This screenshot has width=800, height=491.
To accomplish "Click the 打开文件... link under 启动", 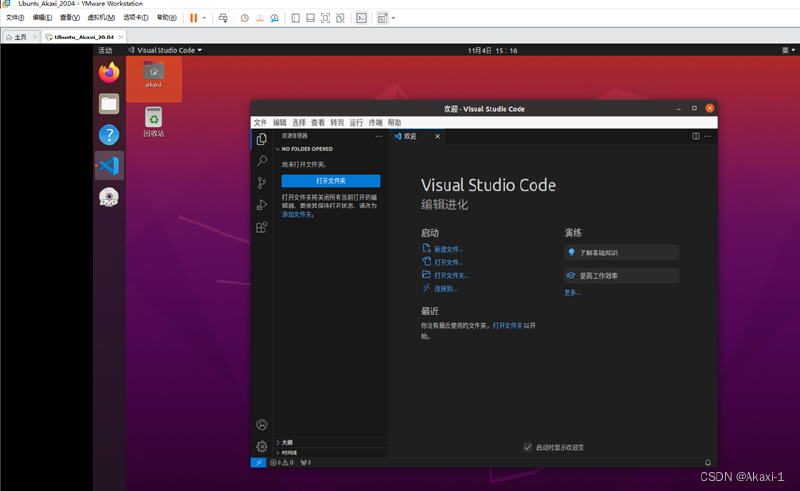I will click(448, 262).
